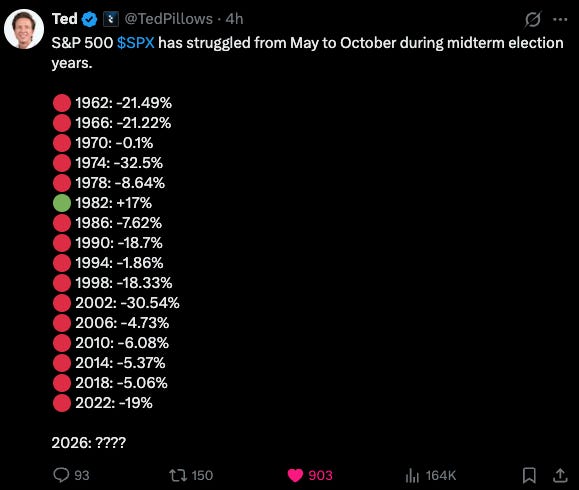View post analytics bar chart icon

point(412,475)
